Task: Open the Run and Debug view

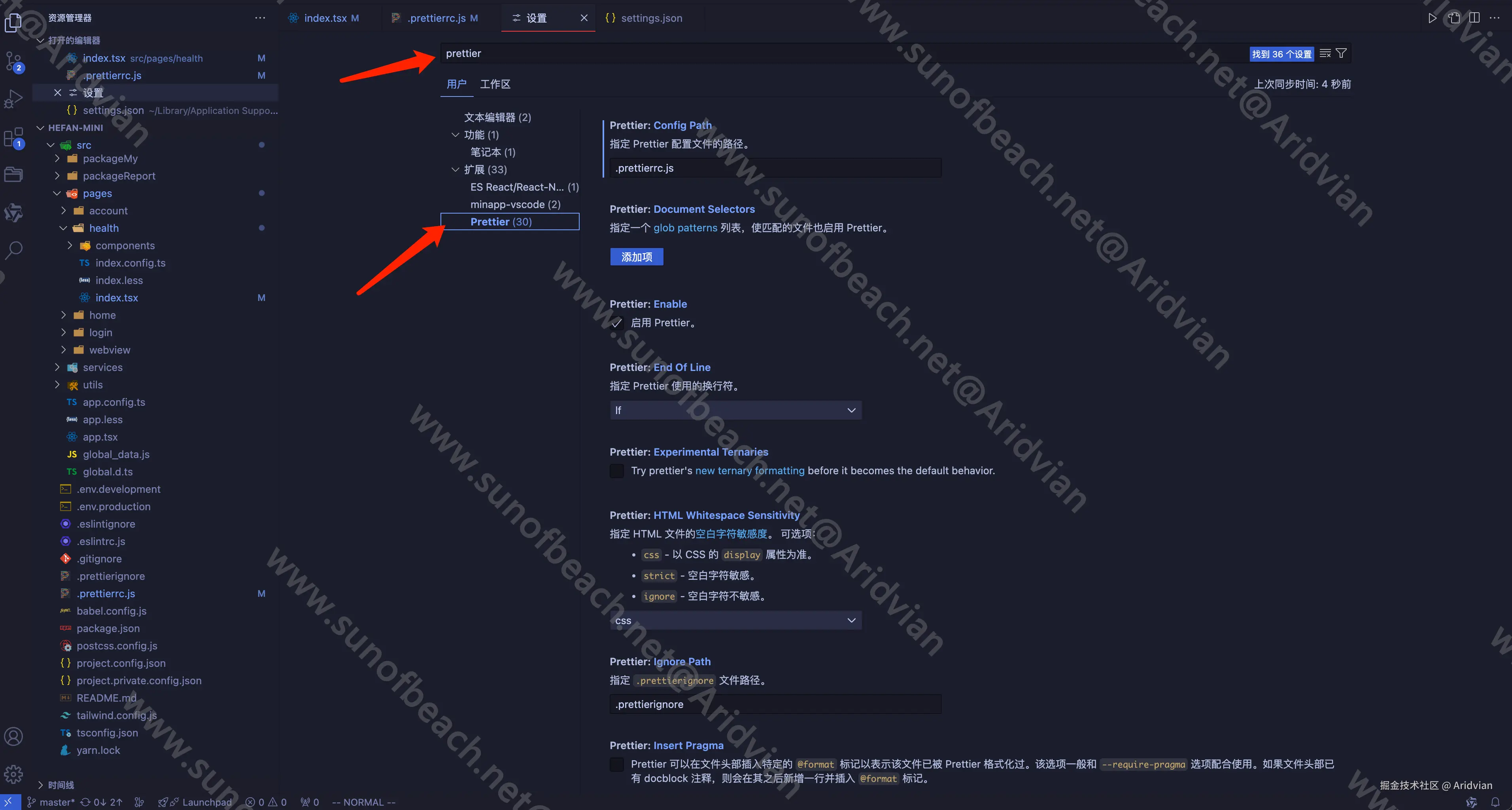Action: pos(13,98)
